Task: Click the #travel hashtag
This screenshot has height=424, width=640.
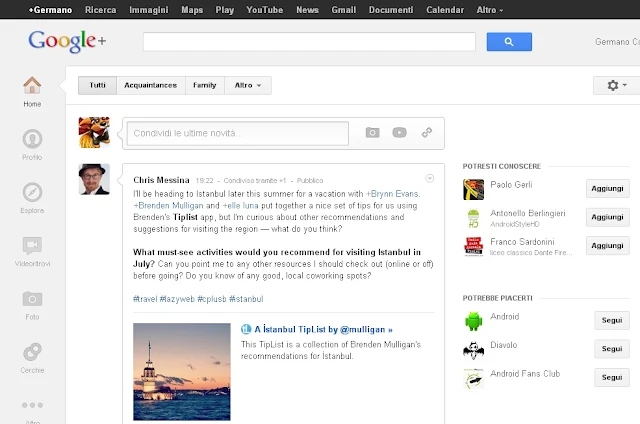Action: click(x=145, y=299)
